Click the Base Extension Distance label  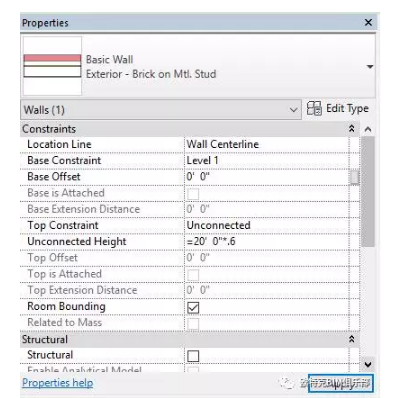click(x=83, y=209)
